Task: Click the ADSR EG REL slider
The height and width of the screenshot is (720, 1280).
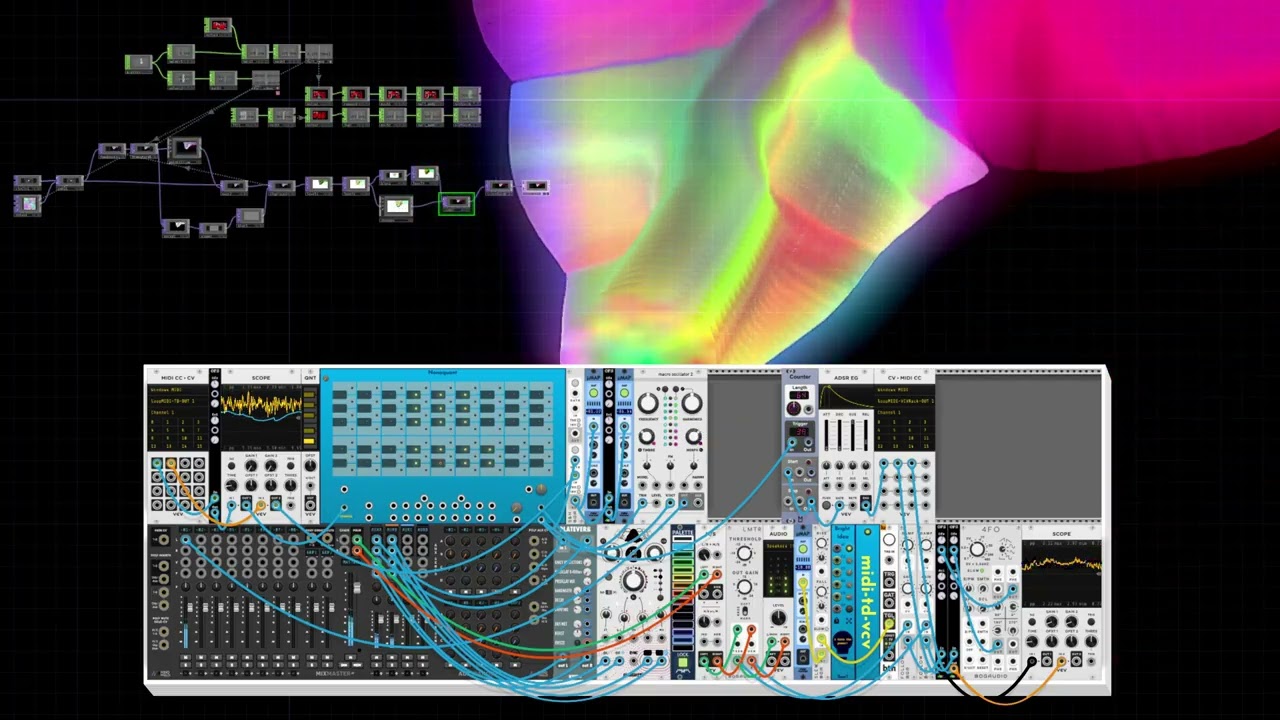Action: [x=866, y=434]
